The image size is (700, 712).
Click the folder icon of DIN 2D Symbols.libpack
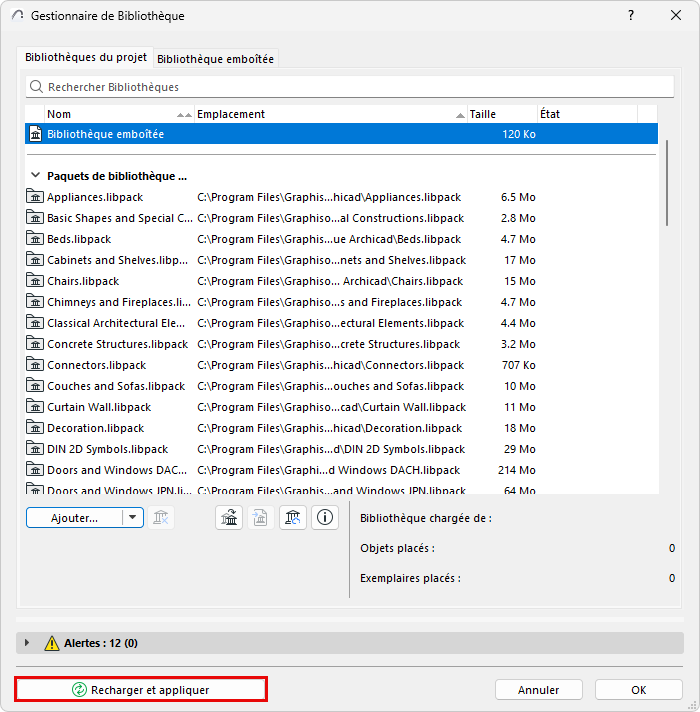35,449
